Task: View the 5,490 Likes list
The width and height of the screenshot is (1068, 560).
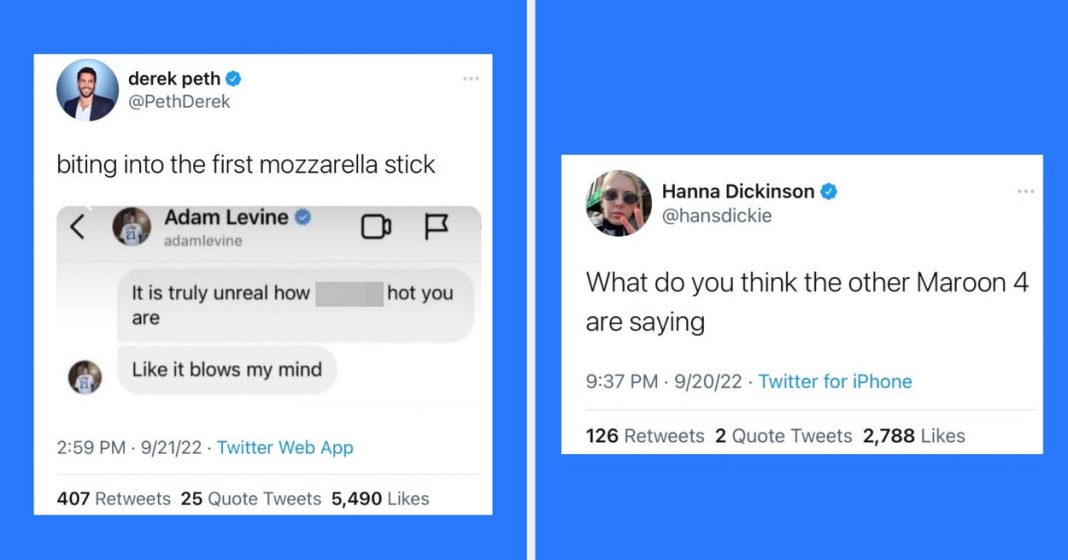Action: pos(380,499)
